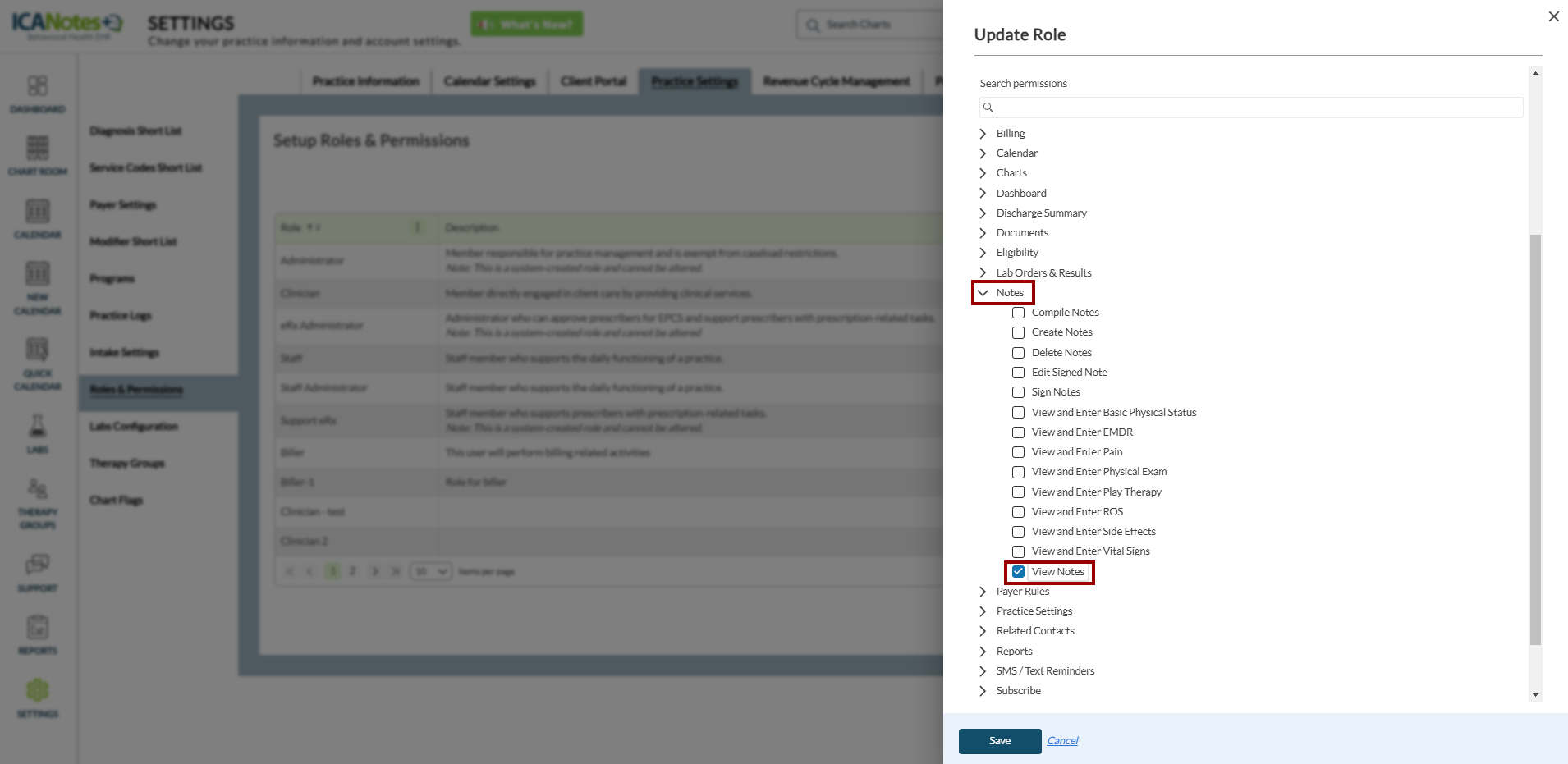
Task: Click the search permissions magnifier icon
Action: click(x=988, y=108)
